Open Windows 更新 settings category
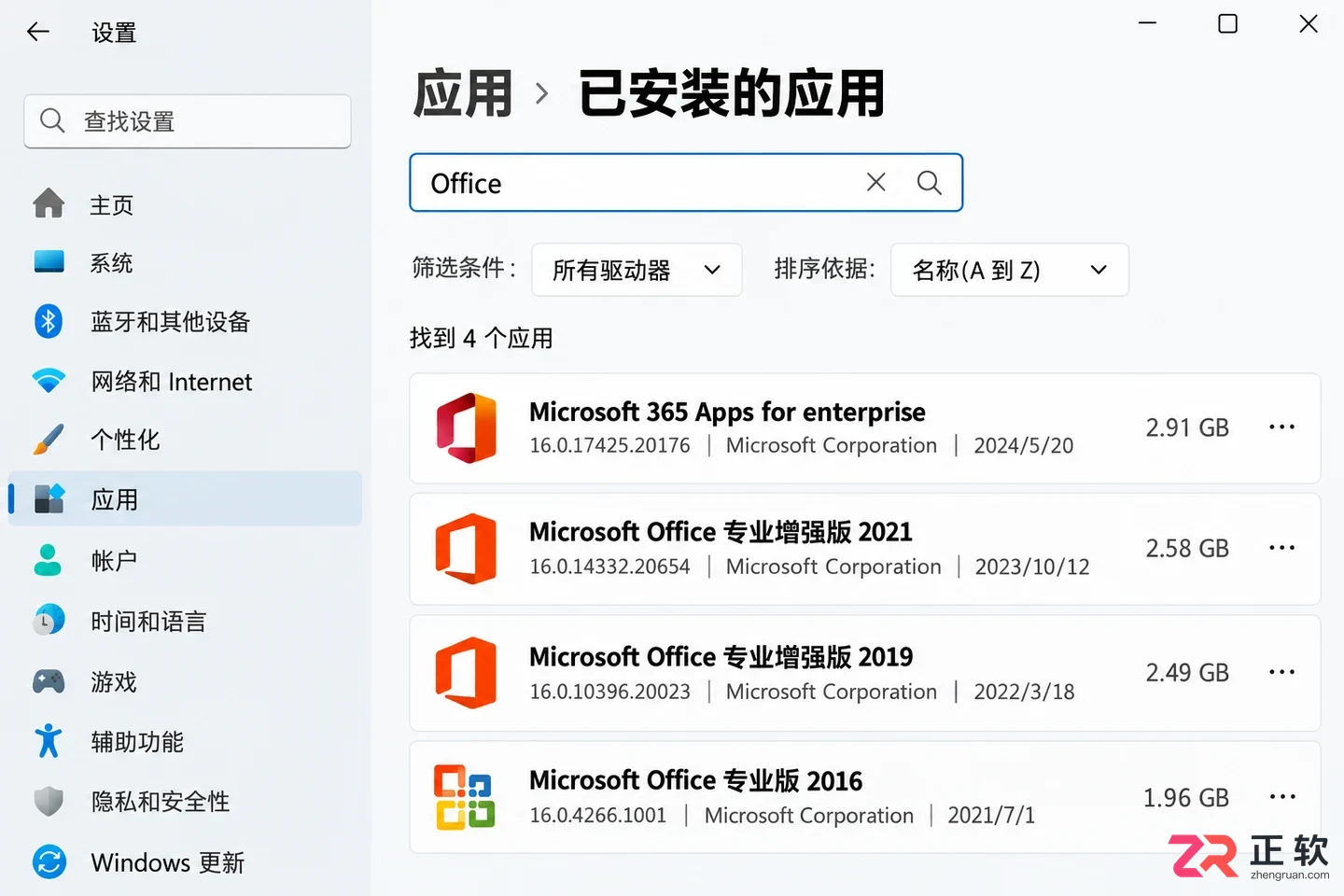 (x=185, y=861)
